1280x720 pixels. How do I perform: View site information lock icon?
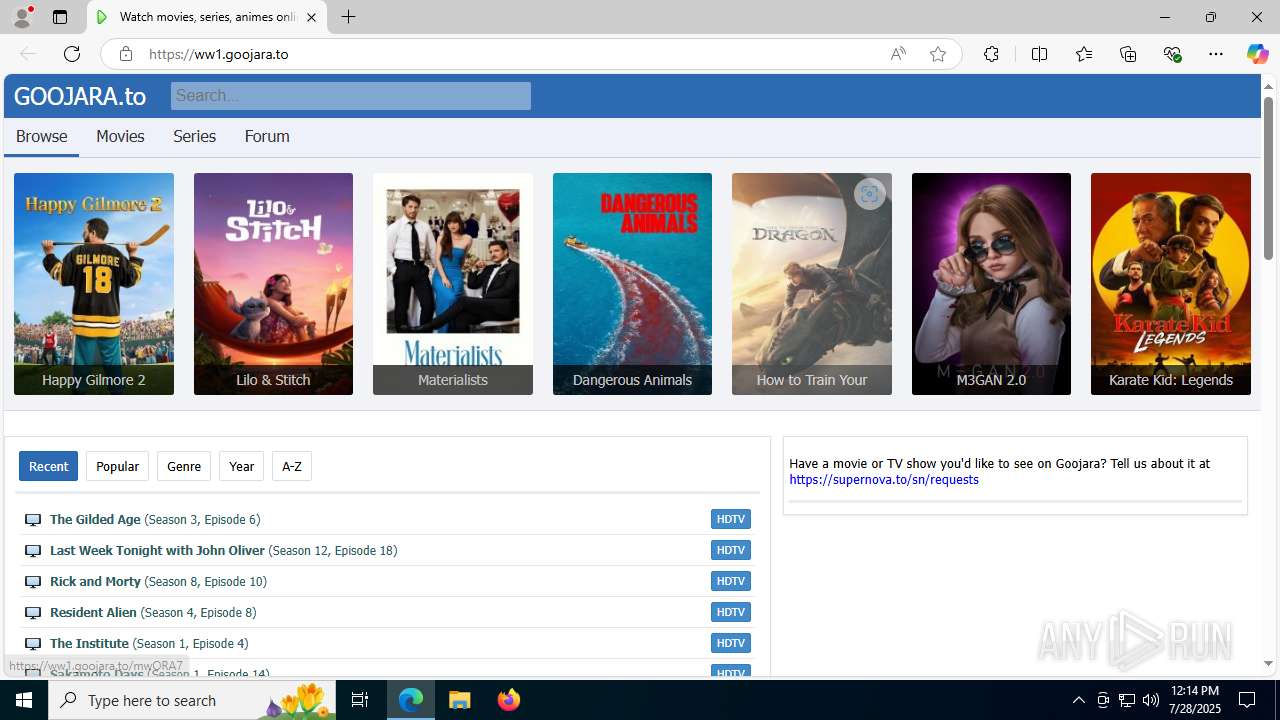point(126,54)
